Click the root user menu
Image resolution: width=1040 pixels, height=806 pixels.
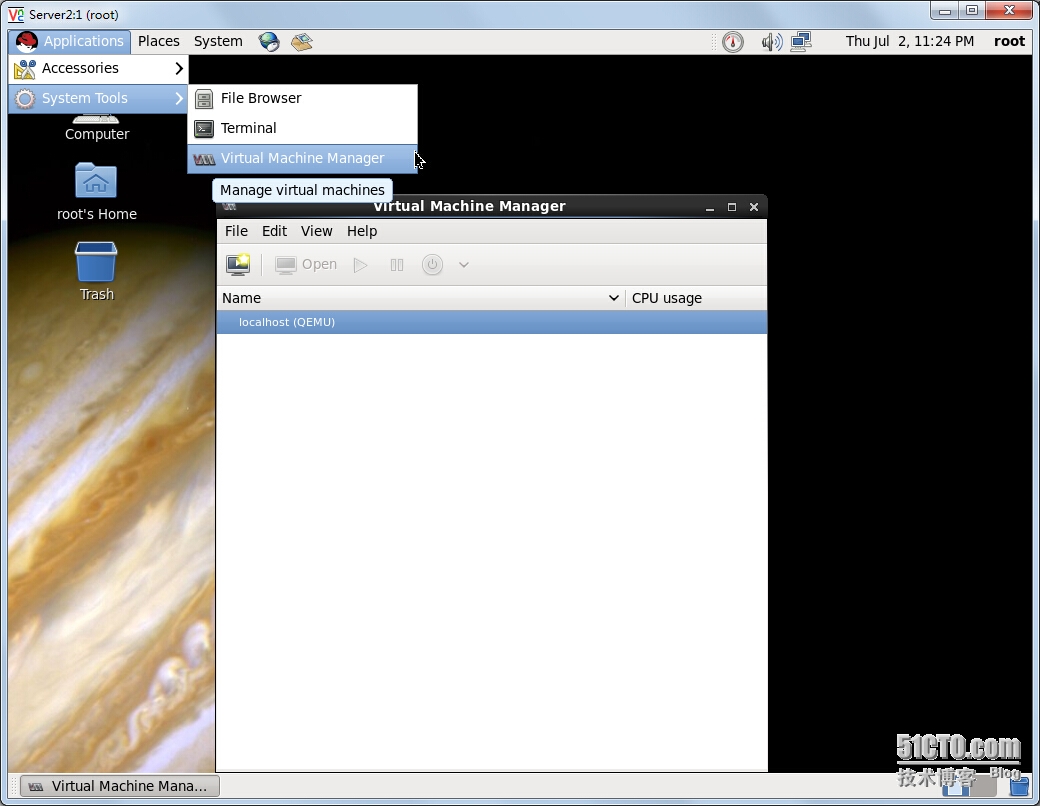click(1009, 41)
